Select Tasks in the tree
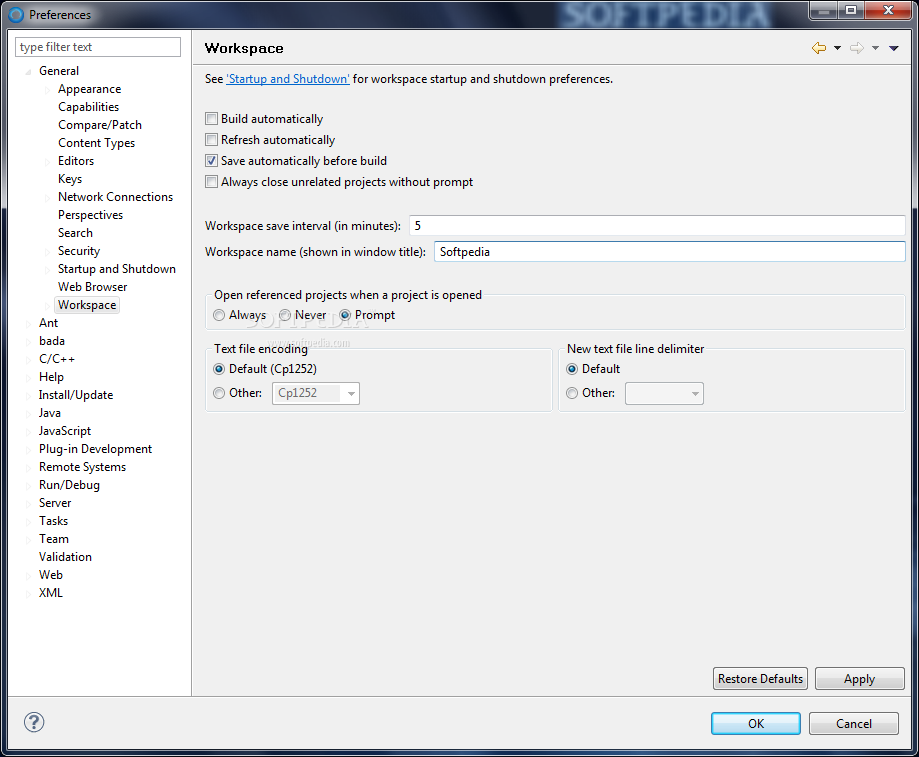 click(x=53, y=521)
